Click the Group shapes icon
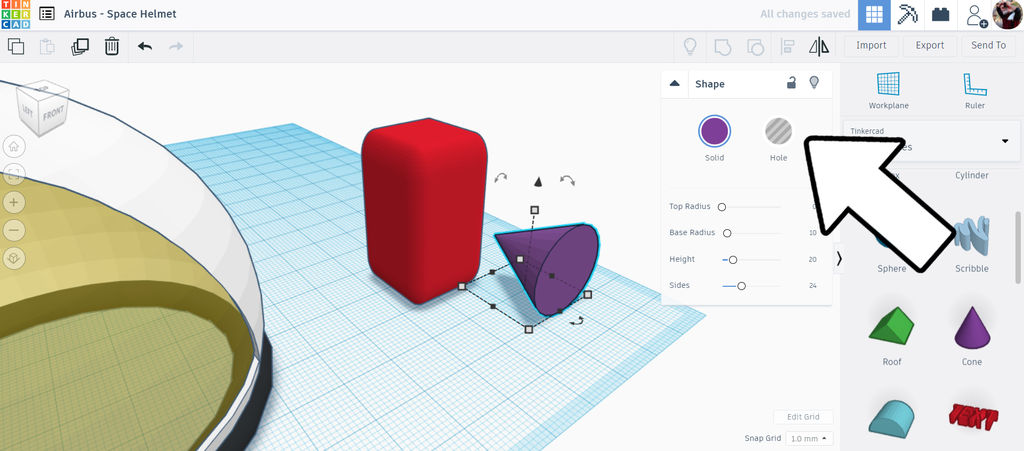Screen dimensions: 1024x451 [722, 46]
